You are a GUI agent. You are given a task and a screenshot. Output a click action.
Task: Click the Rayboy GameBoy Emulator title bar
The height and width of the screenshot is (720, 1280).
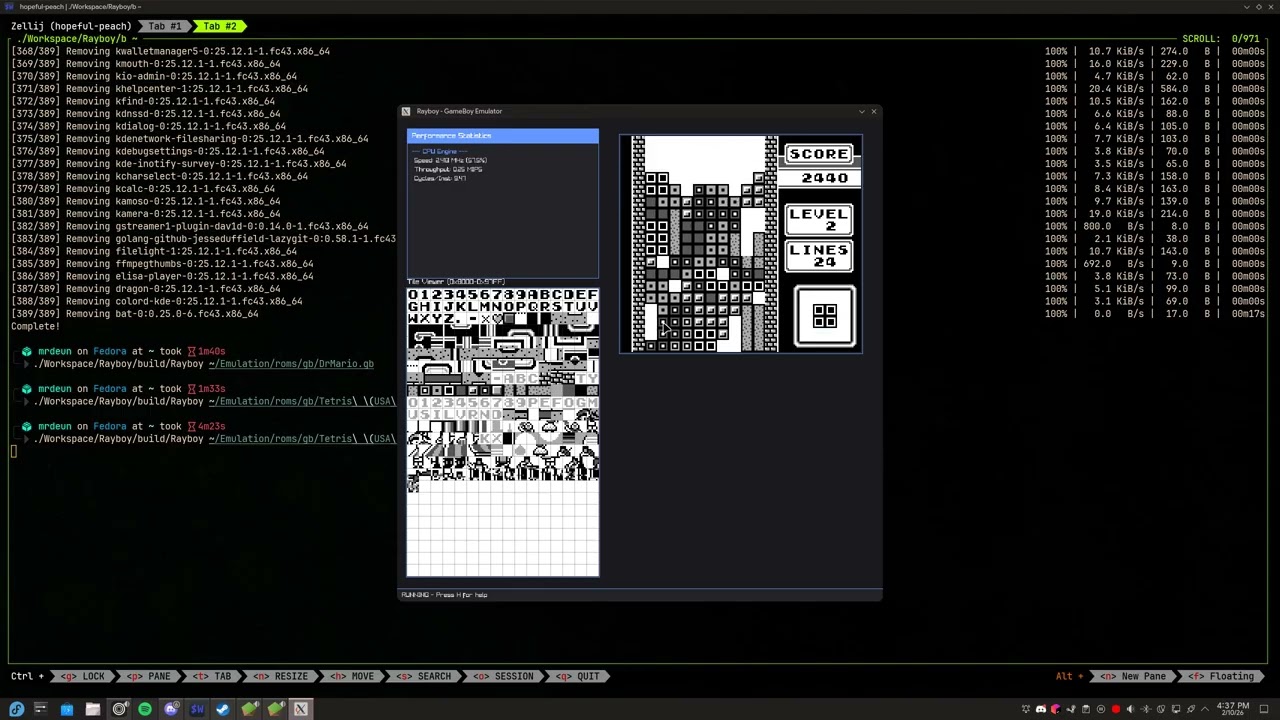[x=640, y=111]
